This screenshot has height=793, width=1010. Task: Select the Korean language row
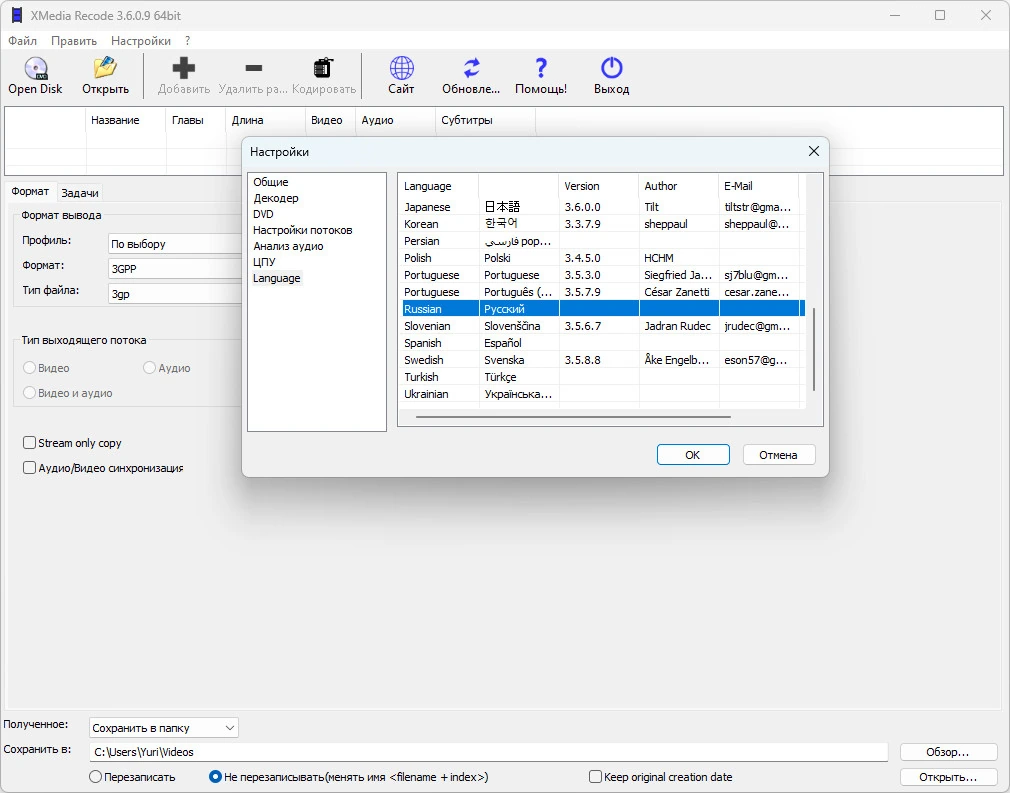[604, 224]
